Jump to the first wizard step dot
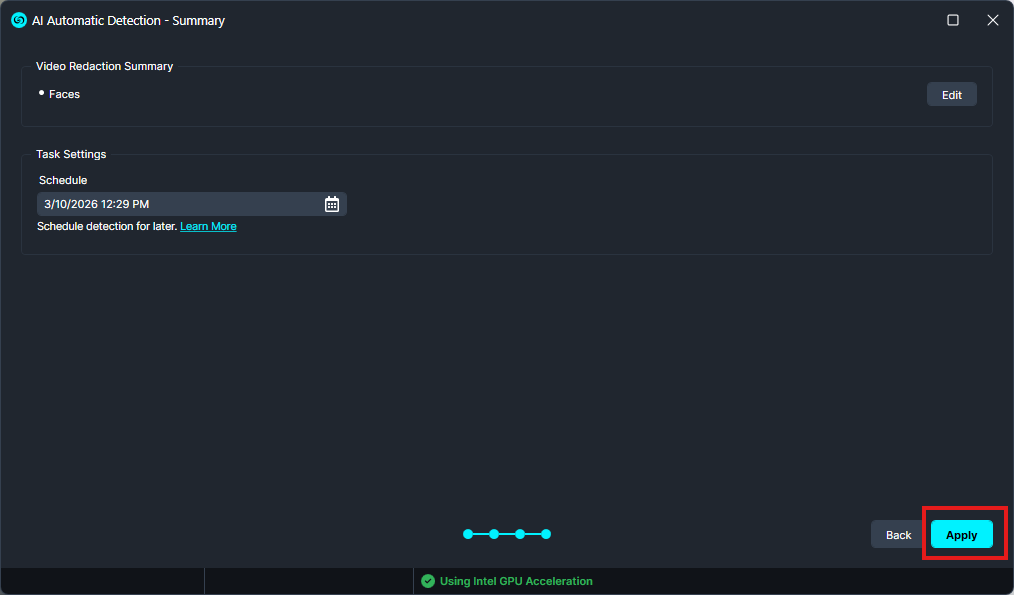 pos(468,534)
